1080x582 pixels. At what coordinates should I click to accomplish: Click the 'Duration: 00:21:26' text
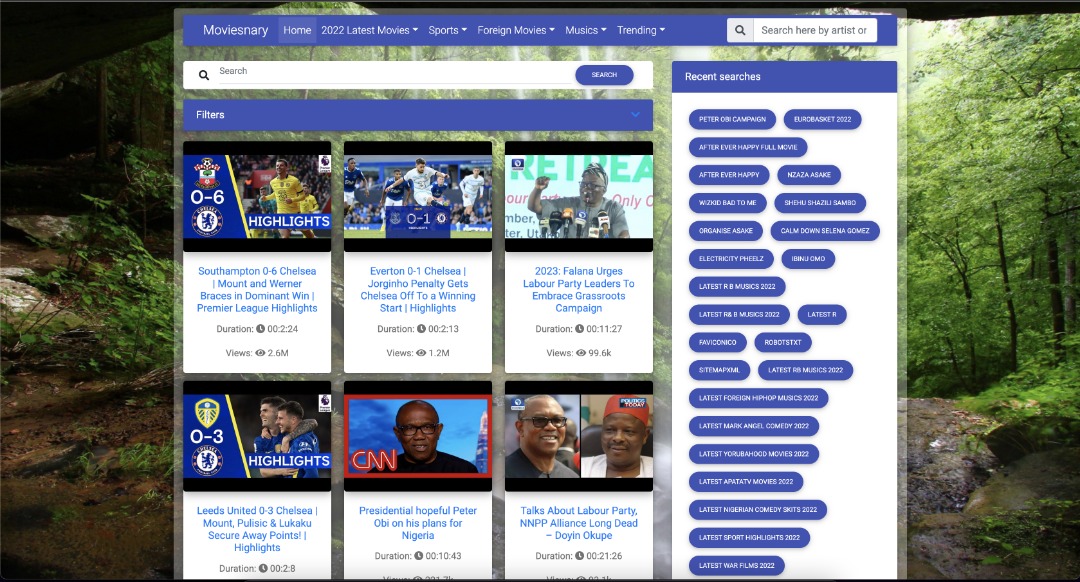click(x=579, y=556)
